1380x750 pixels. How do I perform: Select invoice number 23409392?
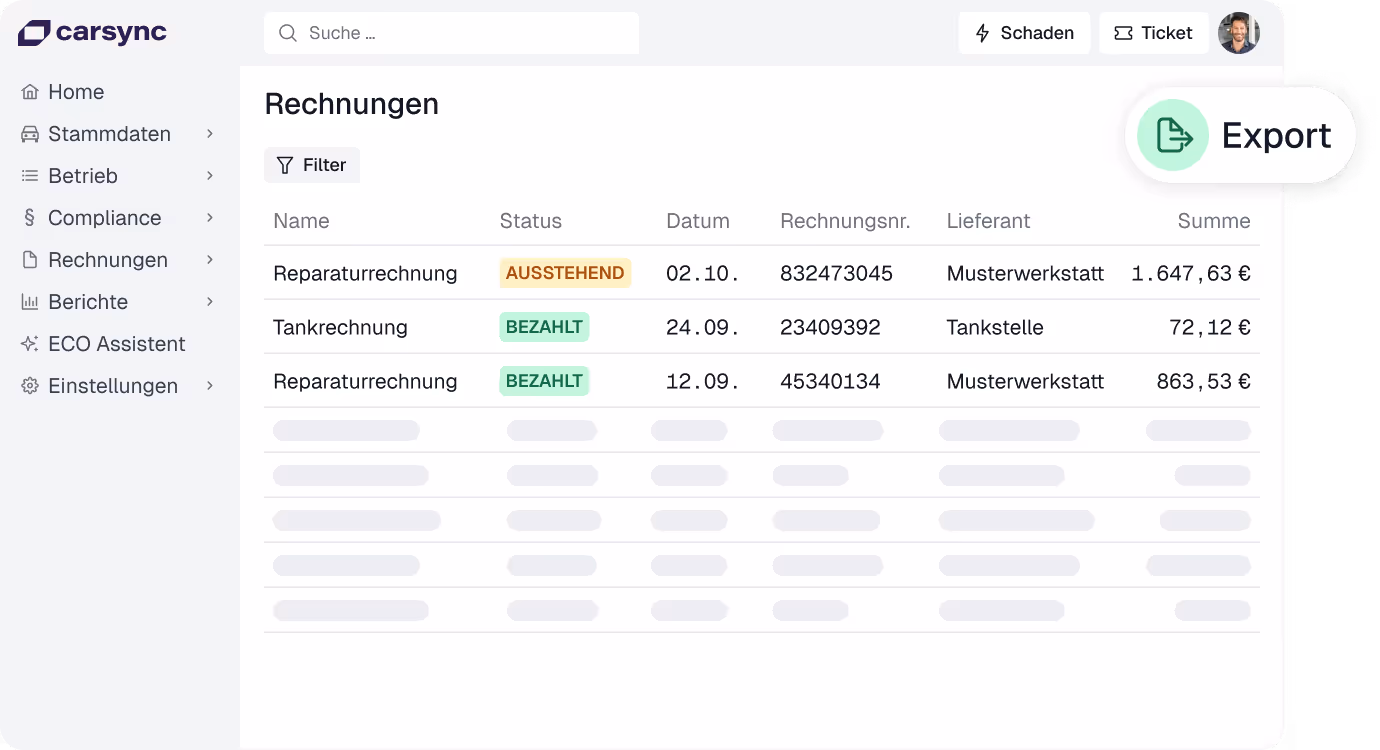830,327
